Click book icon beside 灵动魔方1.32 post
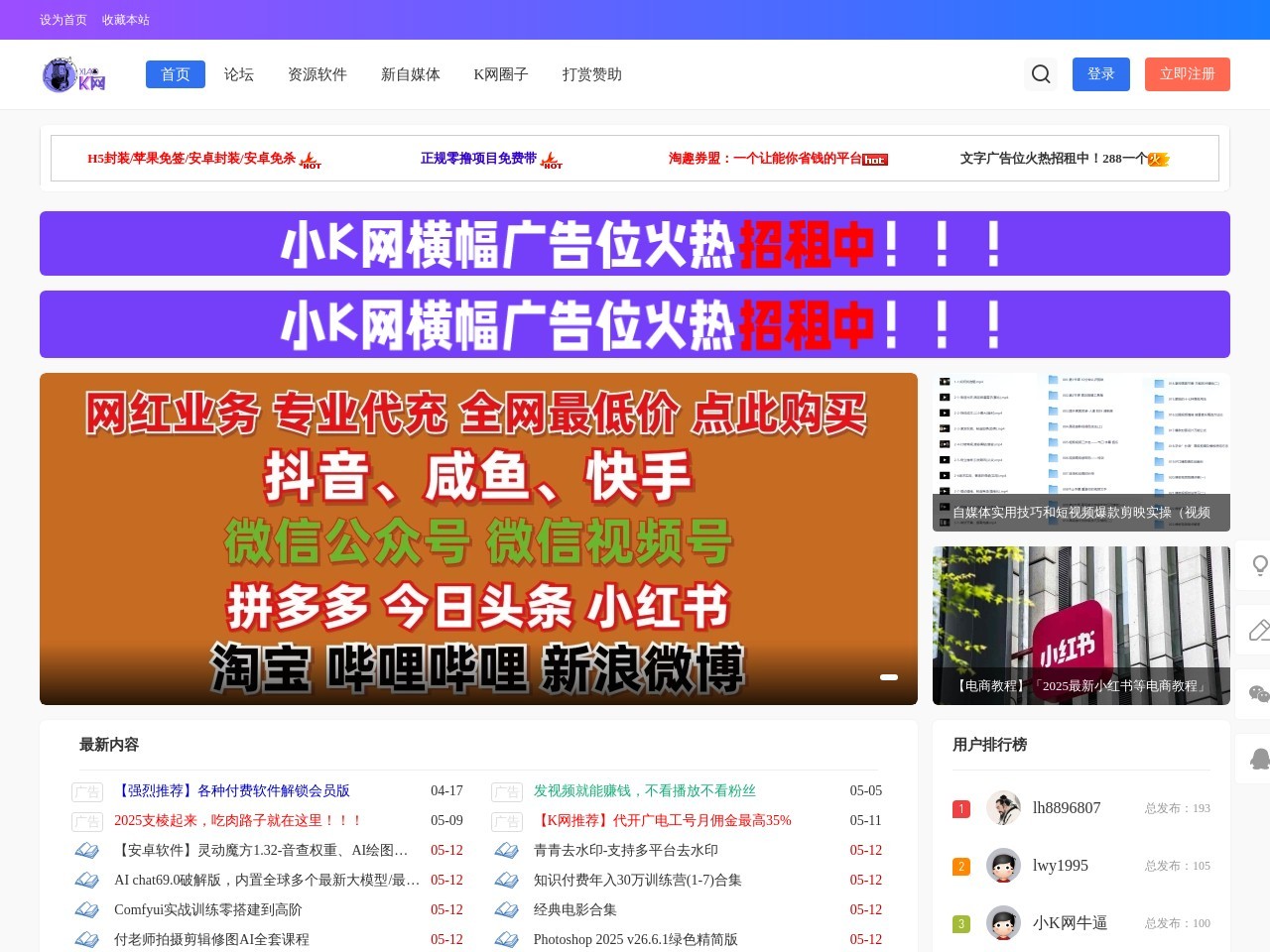Screen dimensions: 1270x952 pos(87,850)
